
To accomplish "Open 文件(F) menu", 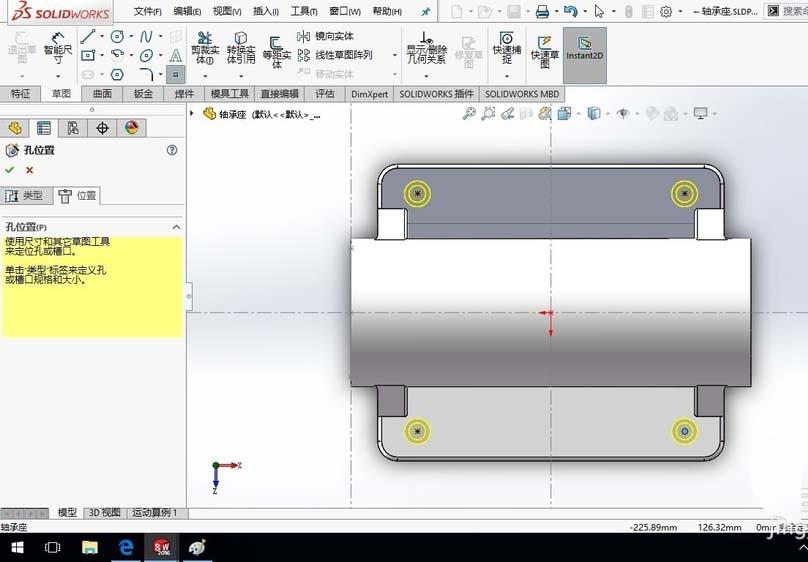I will pyautogui.click(x=147, y=11).
